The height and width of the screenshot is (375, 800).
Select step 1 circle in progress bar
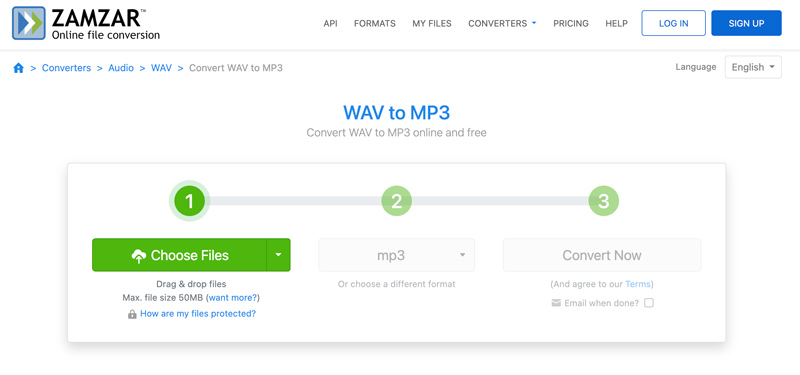189,201
